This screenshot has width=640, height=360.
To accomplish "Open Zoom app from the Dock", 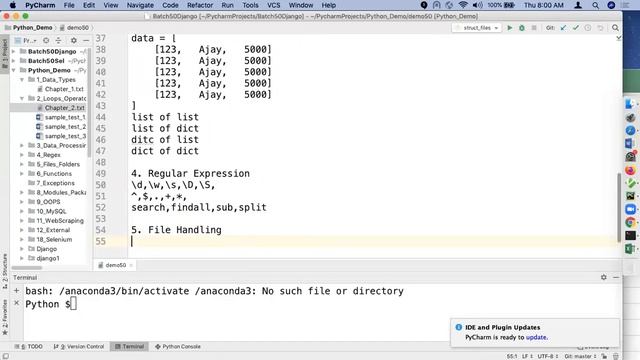I will pyautogui.click(x=631, y=209).
